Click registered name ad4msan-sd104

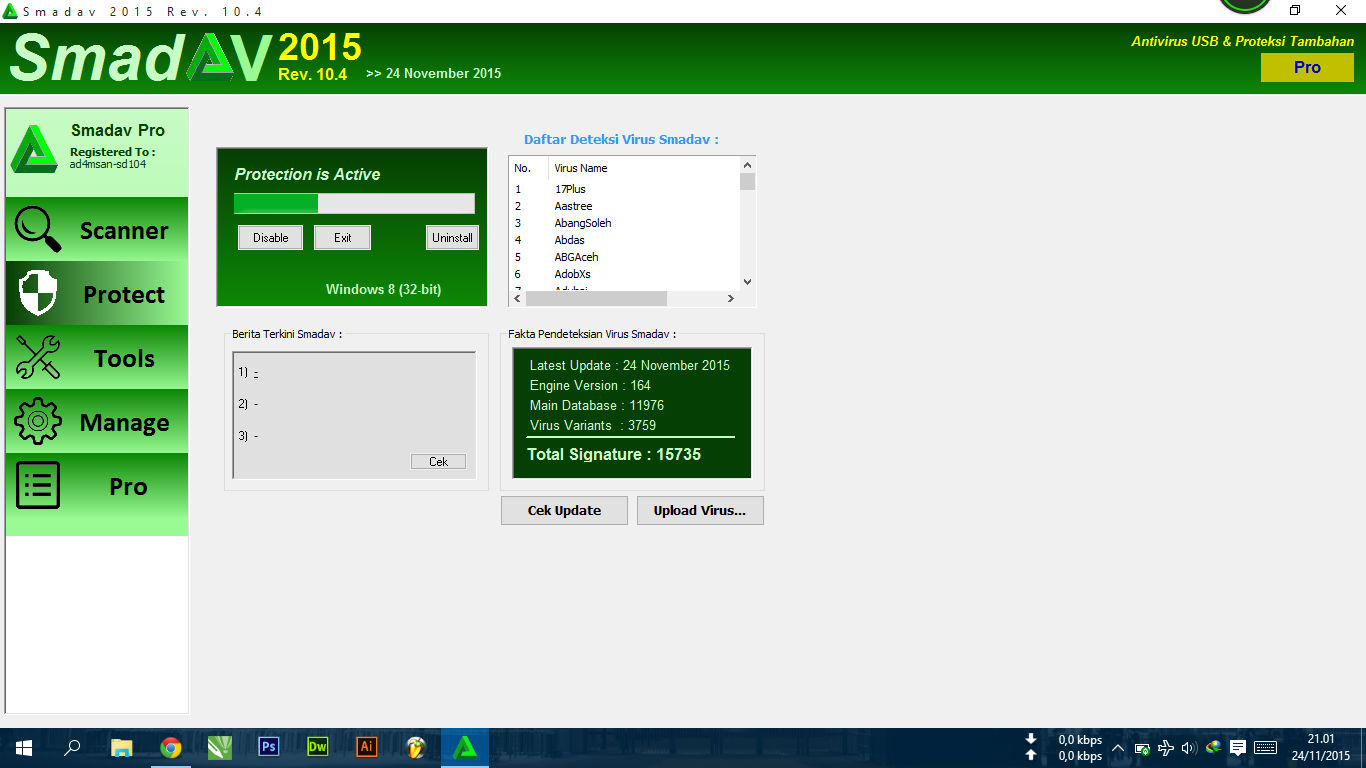(108, 164)
